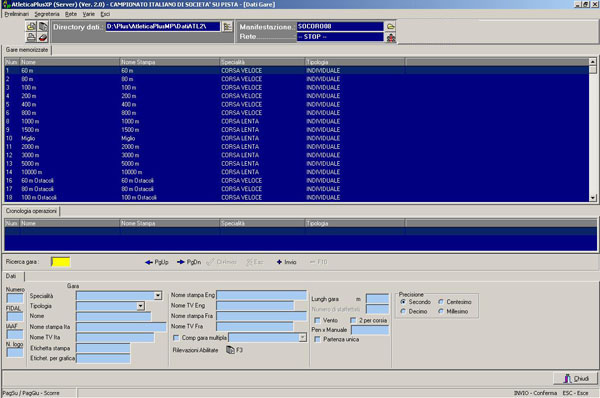Viewport: 600px width, 398px height.
Task: Click the Ricerca gara yellow field
Action: tap(61, 262)
